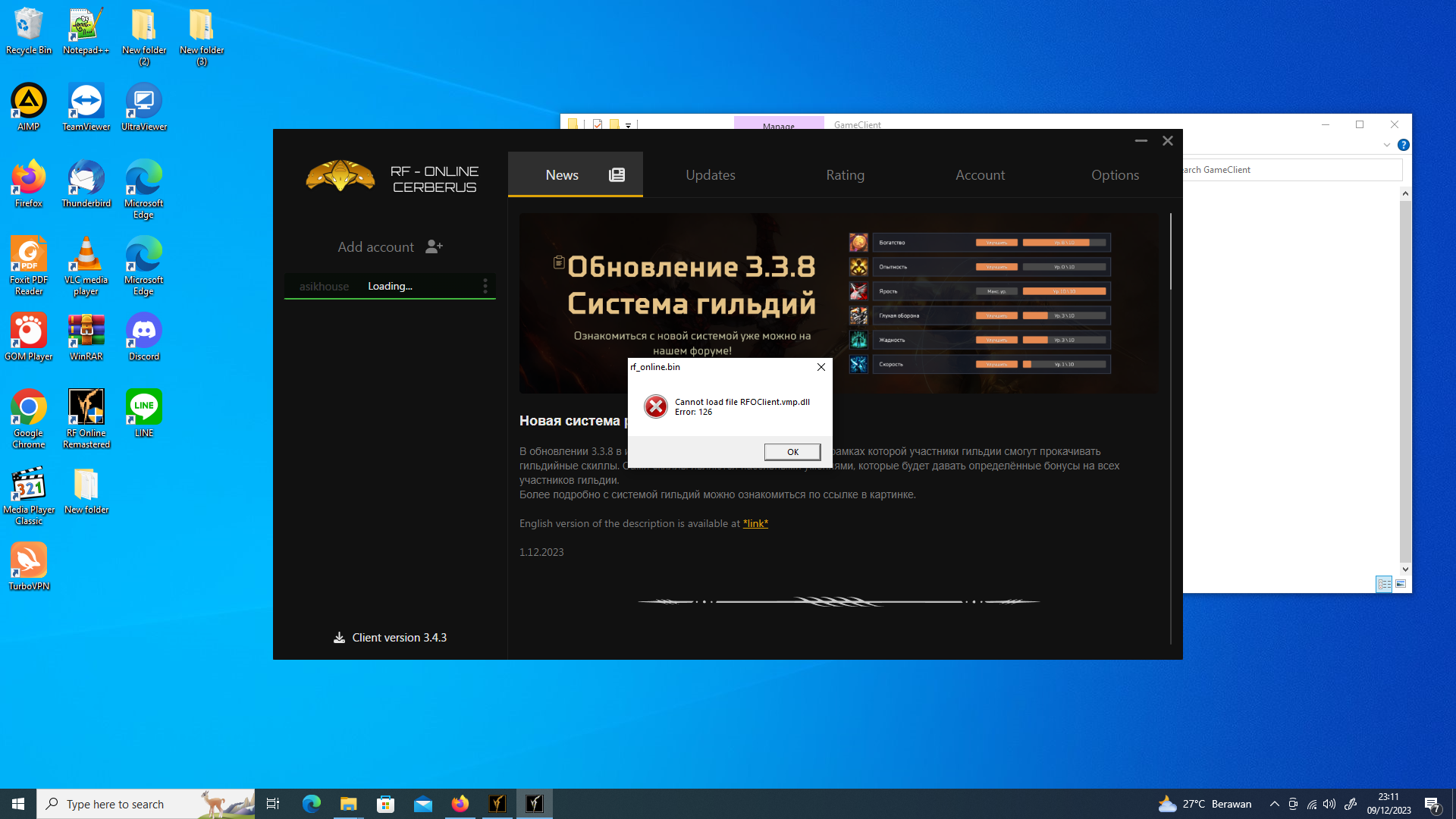The height and width of the screenshot is (819, 1456).
Task: Click the taskbar search box
Action: click(x=146, y=804)
